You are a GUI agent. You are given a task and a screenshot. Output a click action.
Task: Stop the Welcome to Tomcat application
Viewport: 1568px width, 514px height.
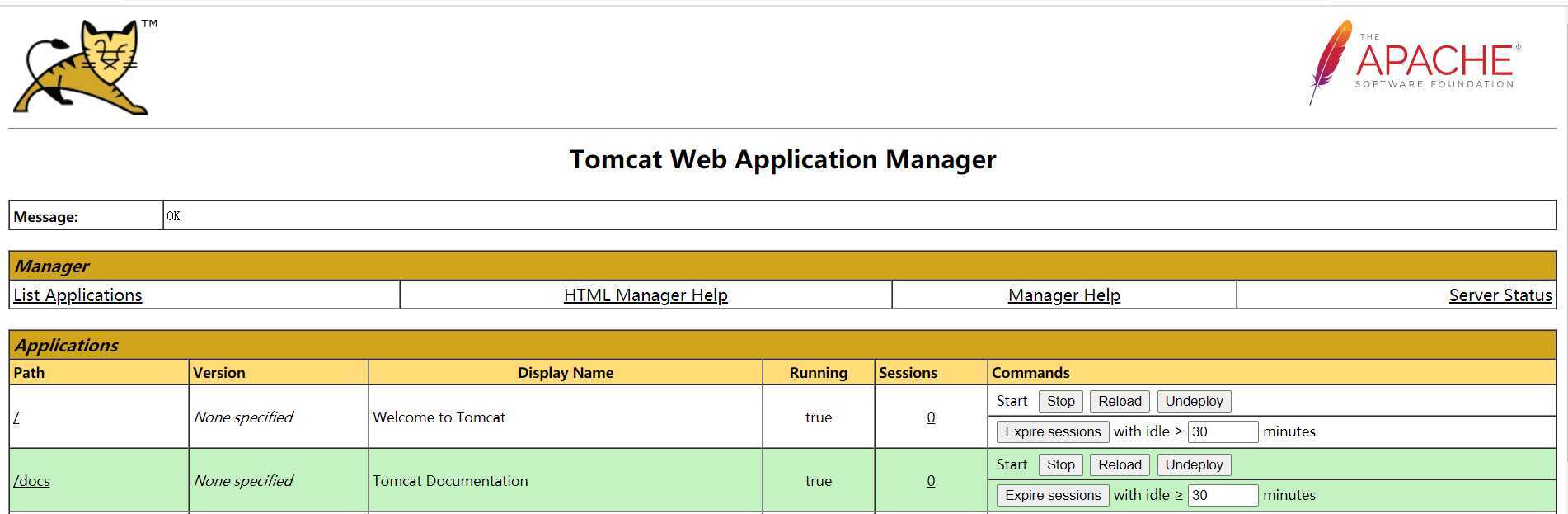click(1060, 401)
